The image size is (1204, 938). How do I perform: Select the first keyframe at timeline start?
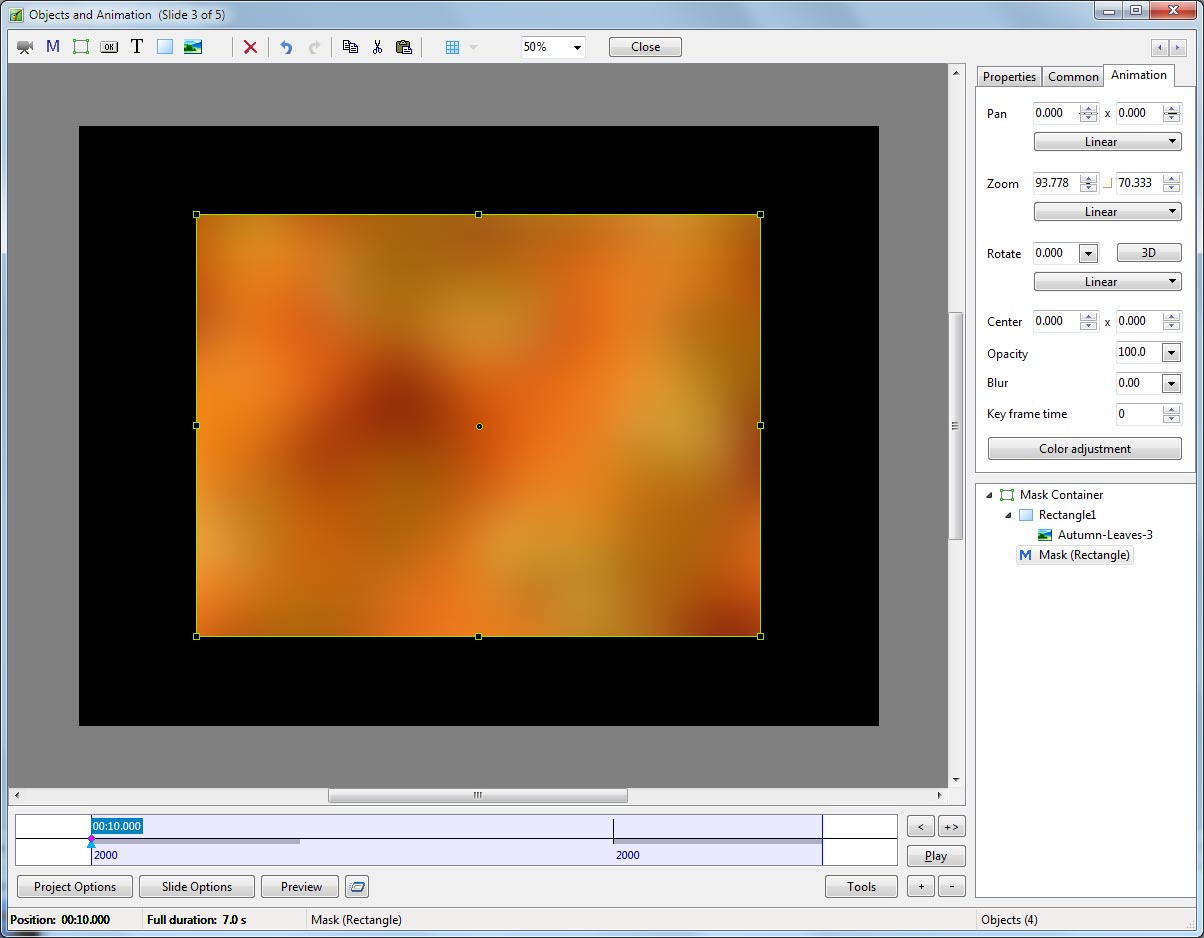click(x=91, y=840)
